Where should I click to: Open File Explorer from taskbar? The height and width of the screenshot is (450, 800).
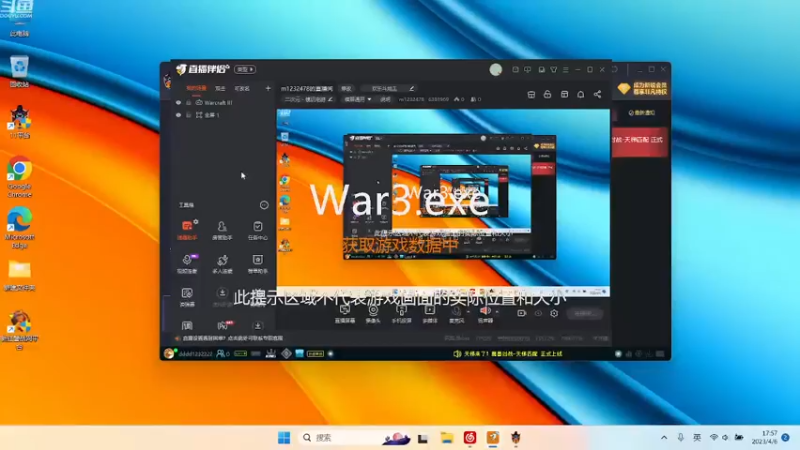click(447, 438)
